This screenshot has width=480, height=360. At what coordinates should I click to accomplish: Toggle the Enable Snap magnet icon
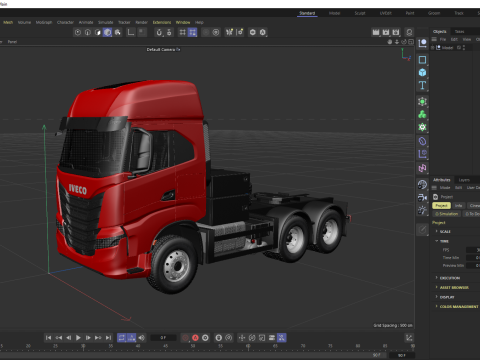pos(159,32)
